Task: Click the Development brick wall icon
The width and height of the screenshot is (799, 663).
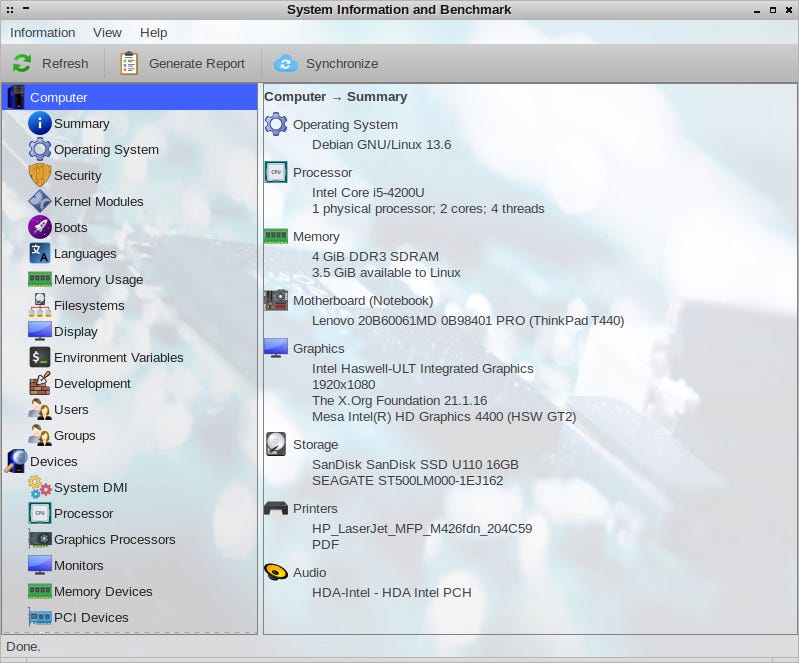Action: [x=40, y=383]
